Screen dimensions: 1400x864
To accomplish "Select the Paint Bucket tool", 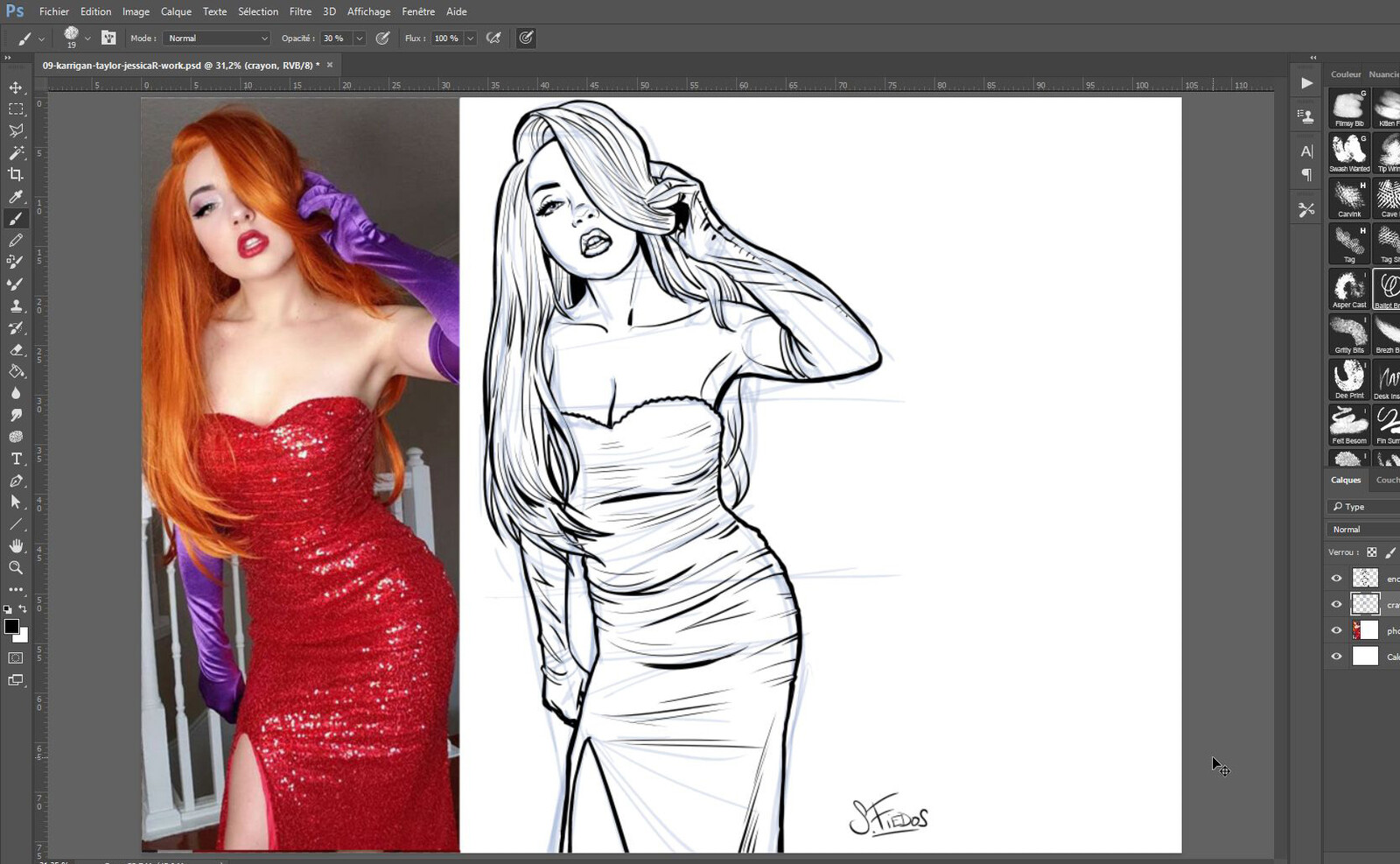I will (x=16, y=371).
